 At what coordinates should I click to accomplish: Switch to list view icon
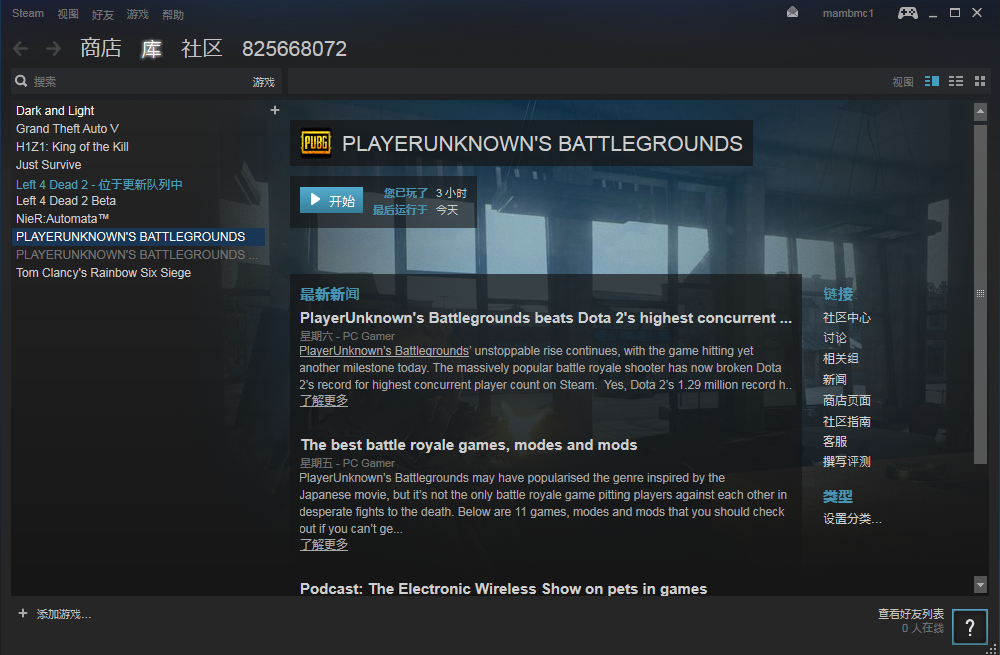[956, 81]
